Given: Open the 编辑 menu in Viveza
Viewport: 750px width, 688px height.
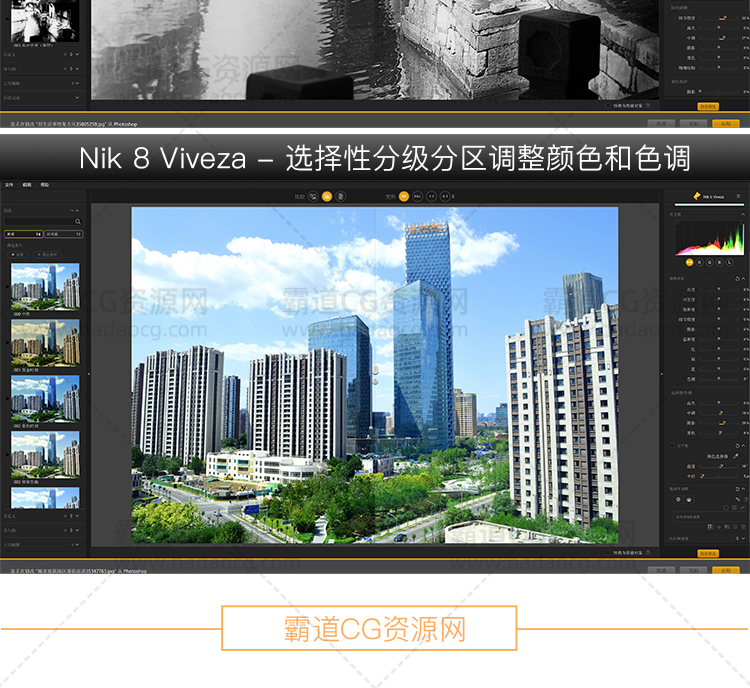Looking at the screenshot, I should click(27, 185).
